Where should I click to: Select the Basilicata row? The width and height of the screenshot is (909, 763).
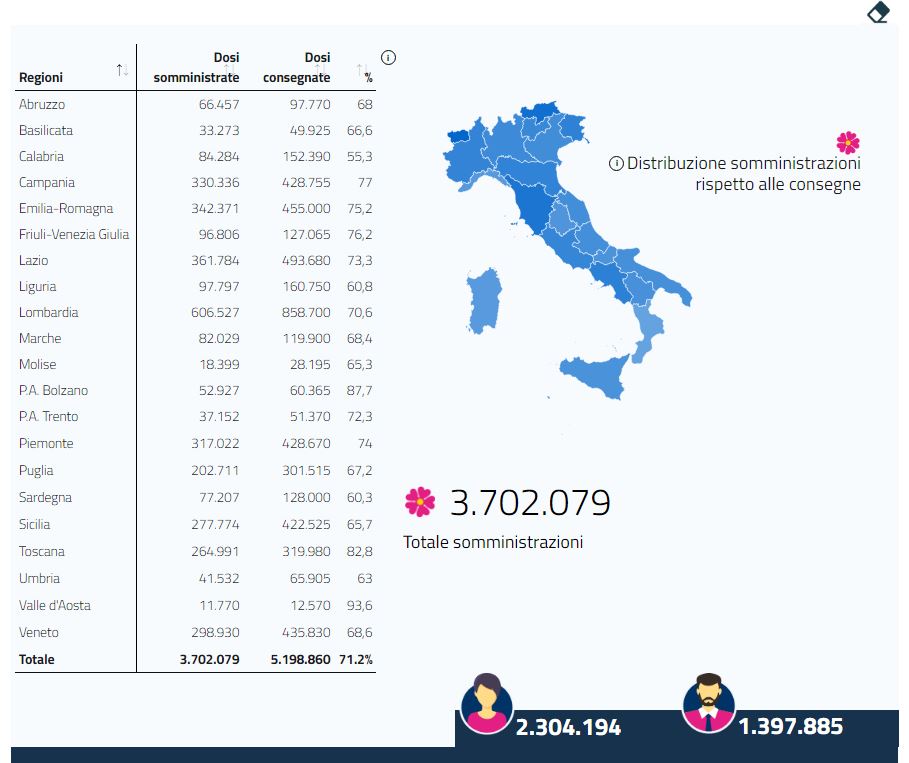pyautogui.click(x=195, y=130)
